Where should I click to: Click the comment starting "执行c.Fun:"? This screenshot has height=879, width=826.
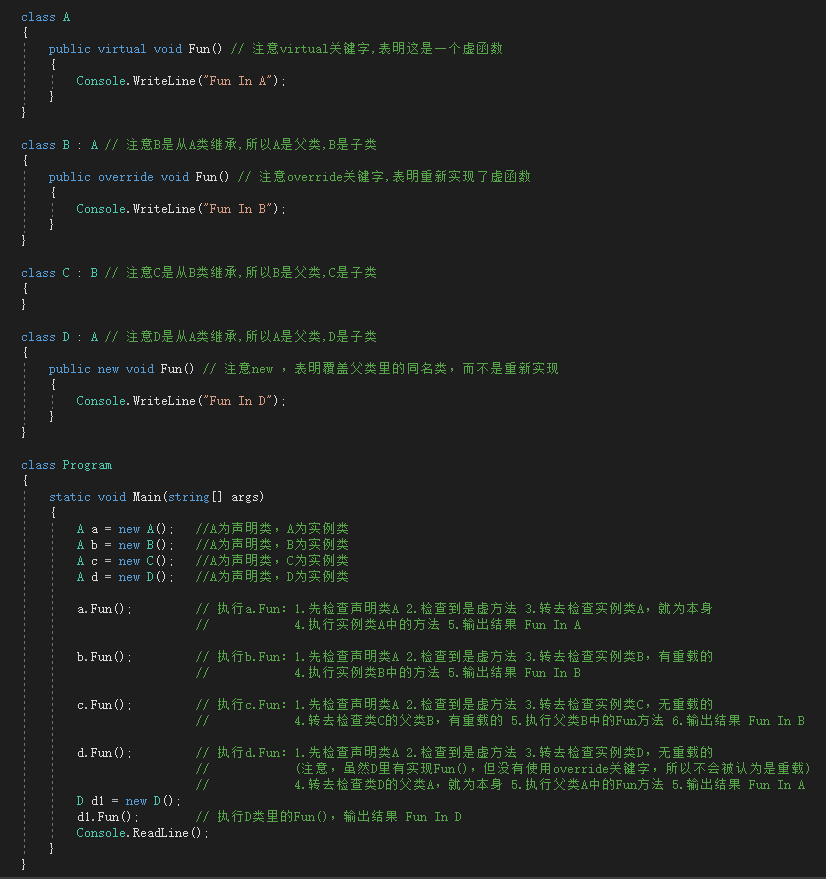point(454,705)
